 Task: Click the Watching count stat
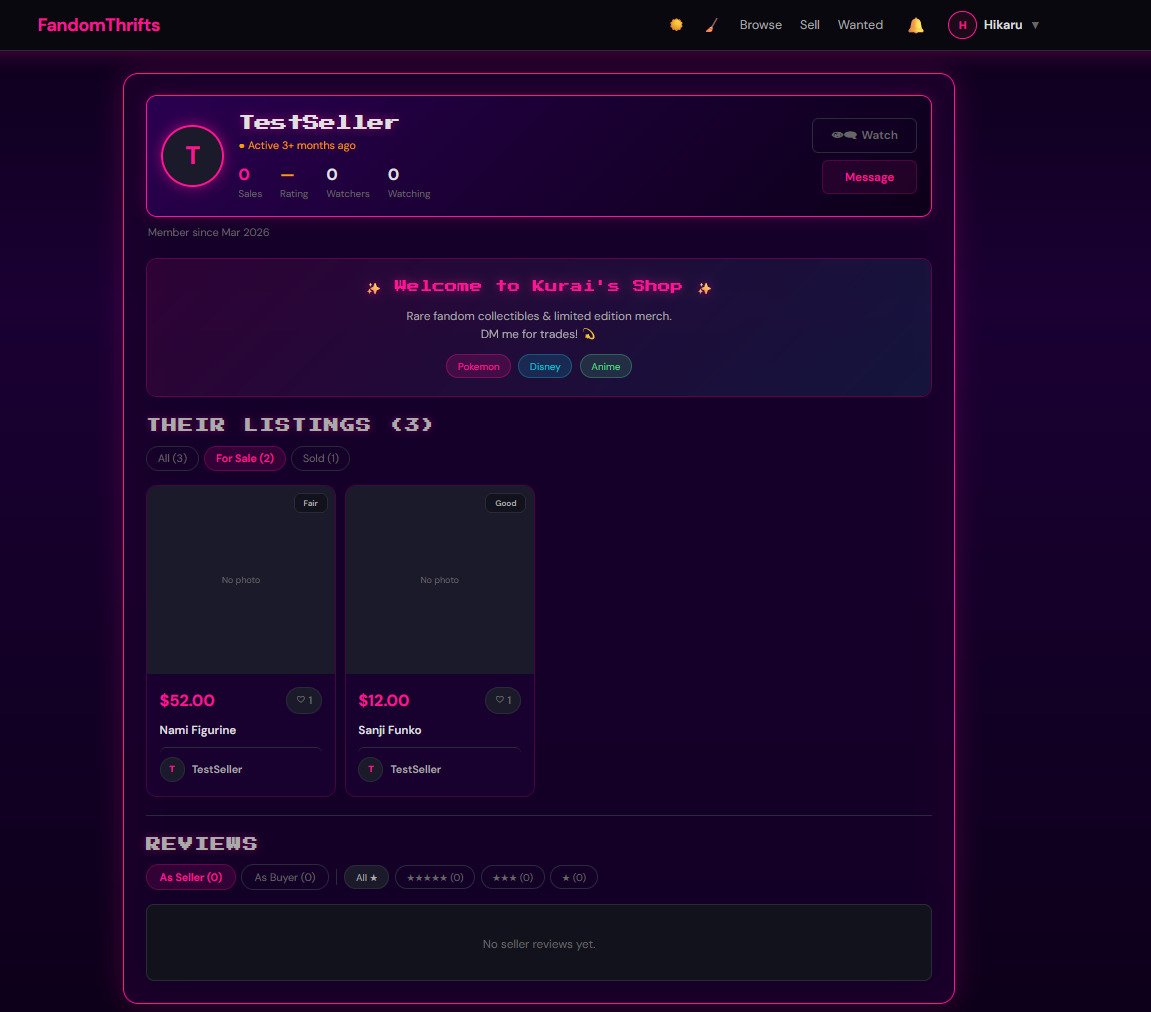pos(409,182)
